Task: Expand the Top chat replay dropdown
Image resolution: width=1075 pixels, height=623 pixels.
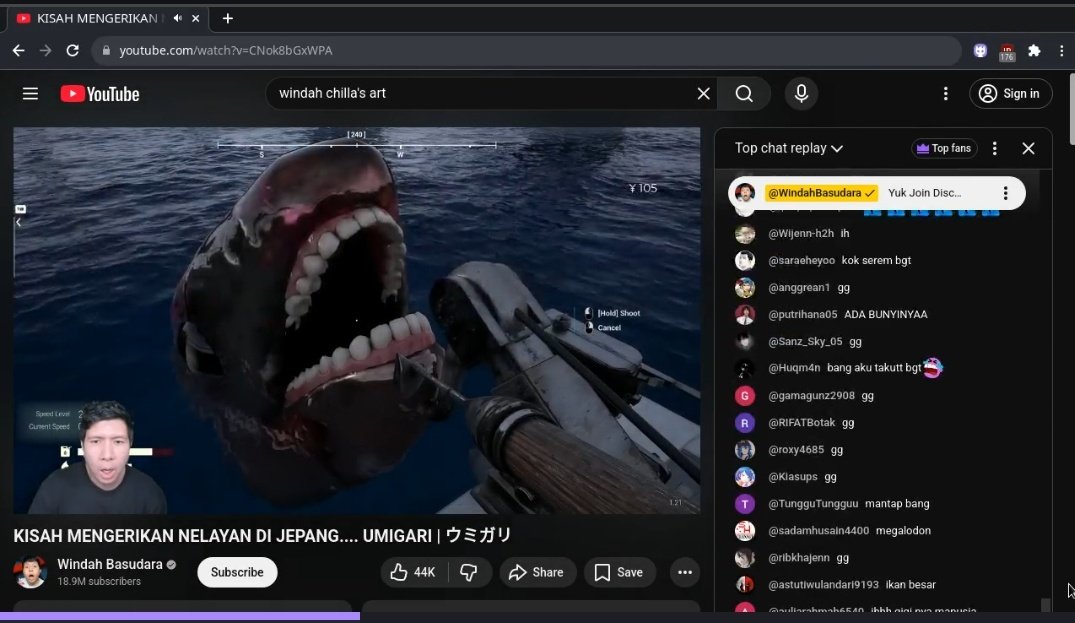Action: 788,148
